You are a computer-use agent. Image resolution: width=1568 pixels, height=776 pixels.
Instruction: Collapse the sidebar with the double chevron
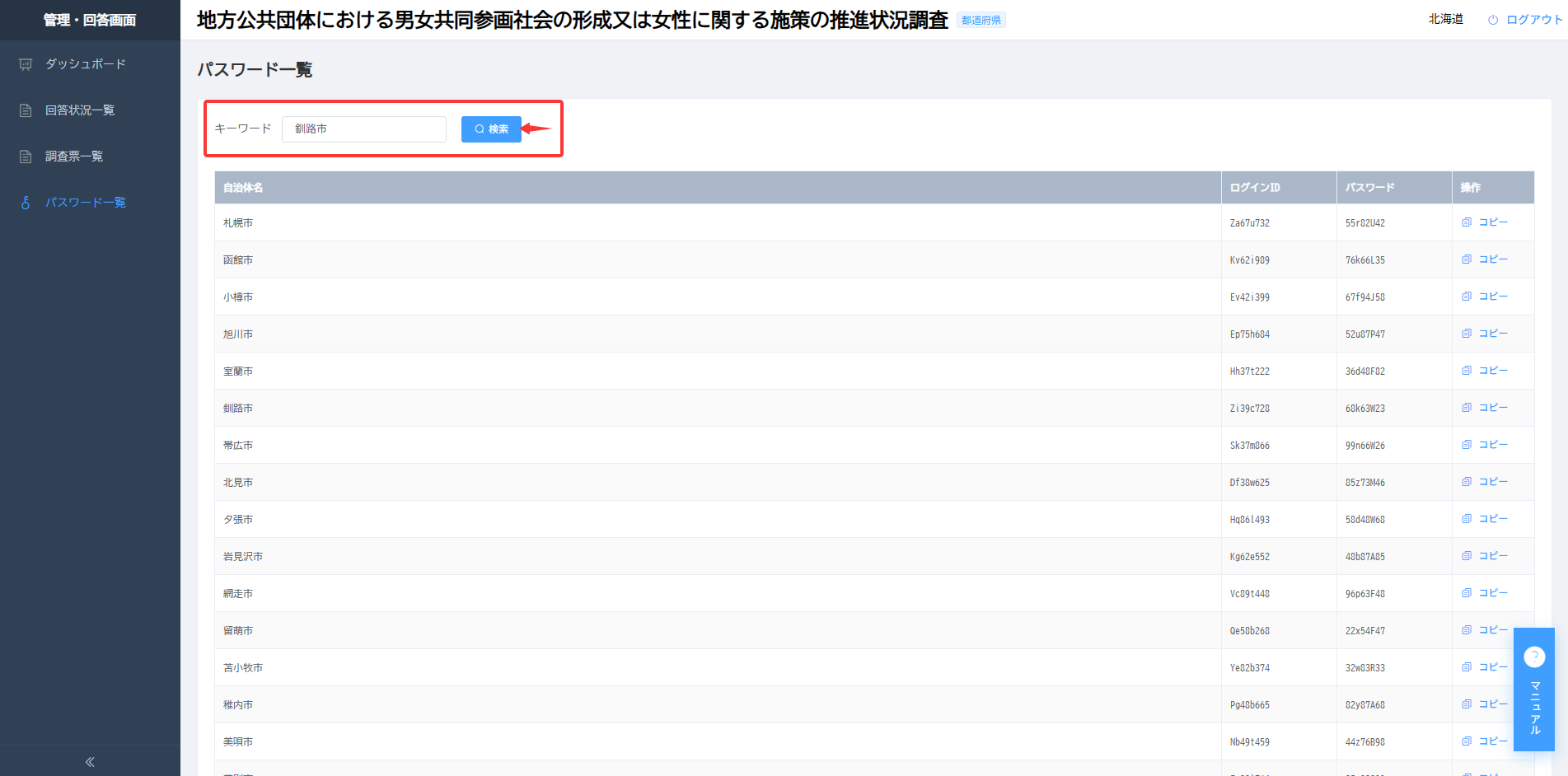90,762
